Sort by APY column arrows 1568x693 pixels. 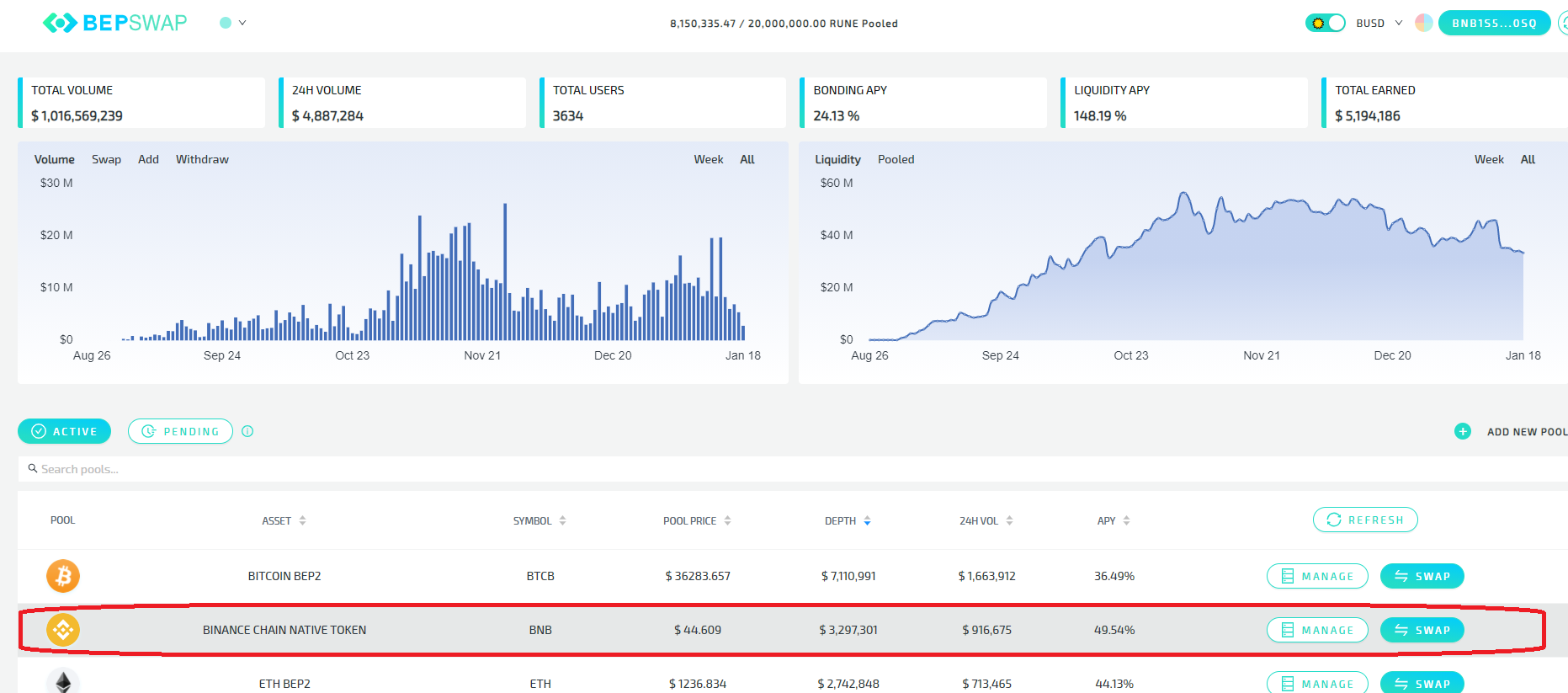tap(1127, 520)
